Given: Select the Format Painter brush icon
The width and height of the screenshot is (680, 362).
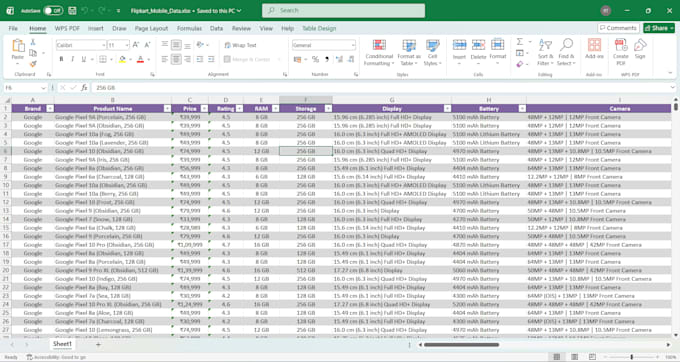Looking at the screenshot, I should click(x=33, y=64).
